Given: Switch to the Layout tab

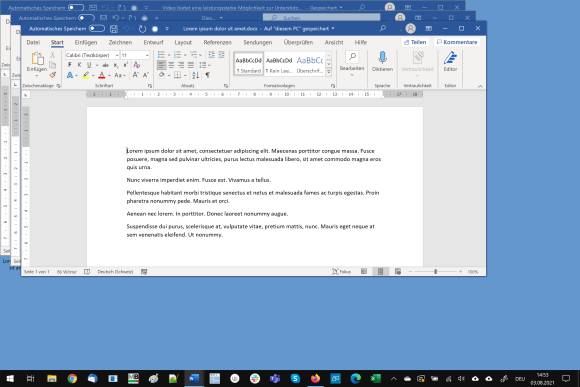Looking at the screenshot, I should (x=183, y=43).
